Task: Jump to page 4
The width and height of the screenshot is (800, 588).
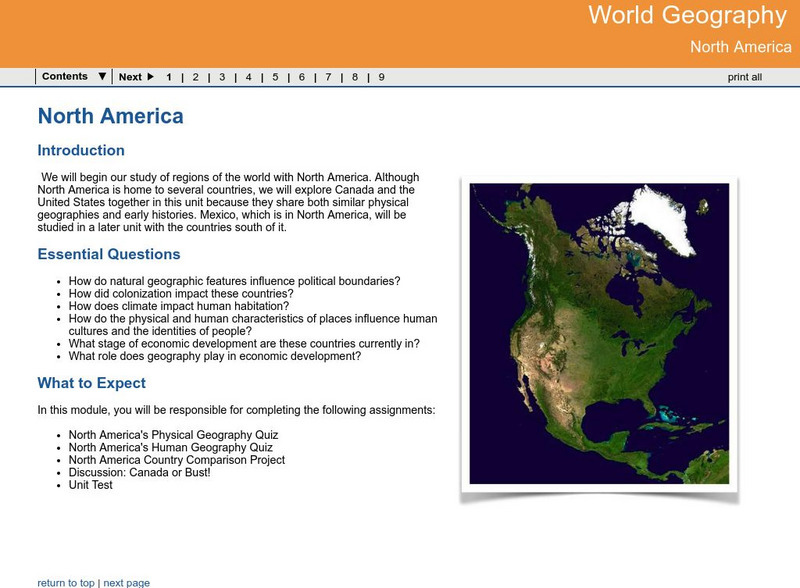Action: point(248,77)
